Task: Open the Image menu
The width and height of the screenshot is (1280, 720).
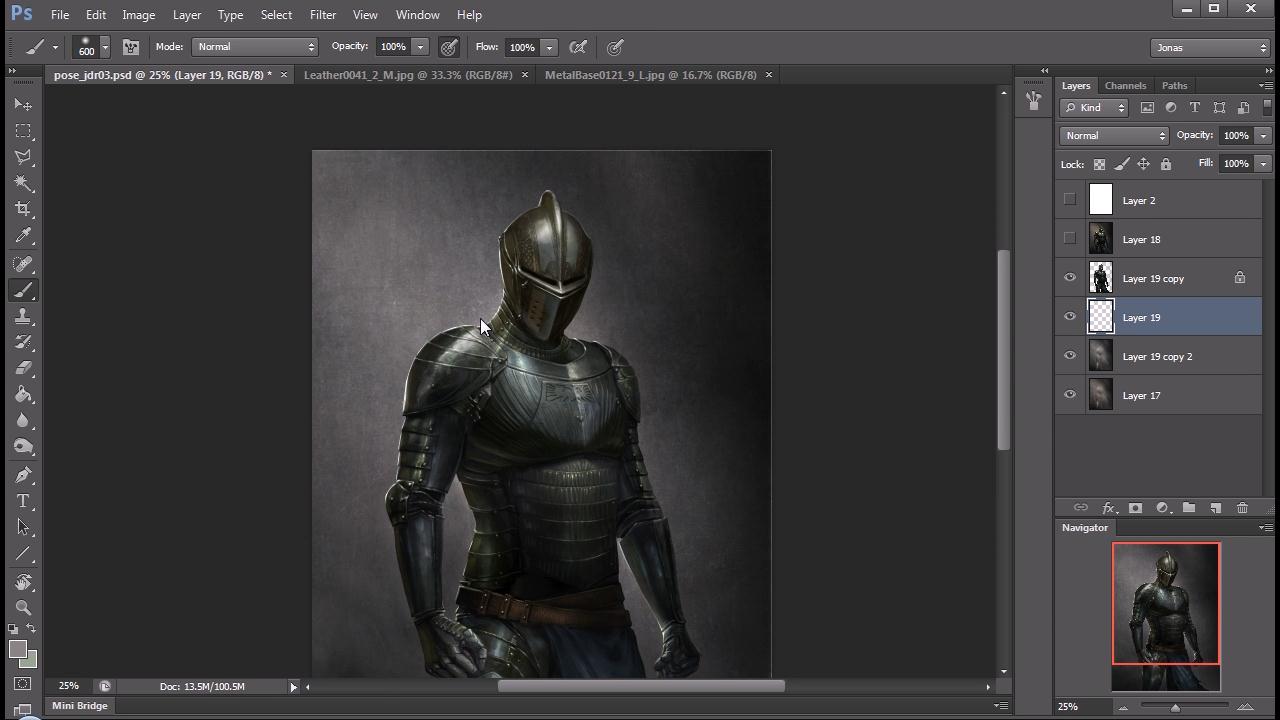Action: coord(138,15)
